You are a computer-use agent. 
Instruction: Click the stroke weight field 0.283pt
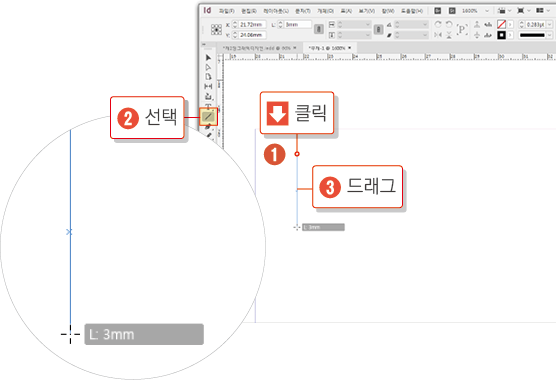[535, 24]
